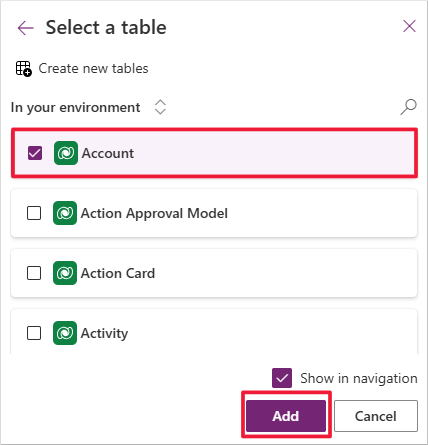Screen dimensions: 428x445
Task: Uncheck the Account checkbox
Action: tap(35, 153)
